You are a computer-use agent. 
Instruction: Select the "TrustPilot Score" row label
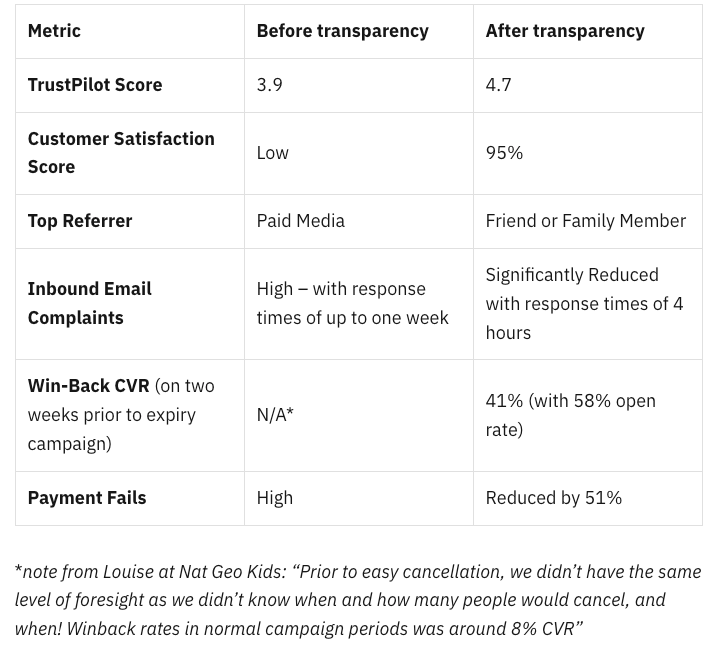click(95, 85)
